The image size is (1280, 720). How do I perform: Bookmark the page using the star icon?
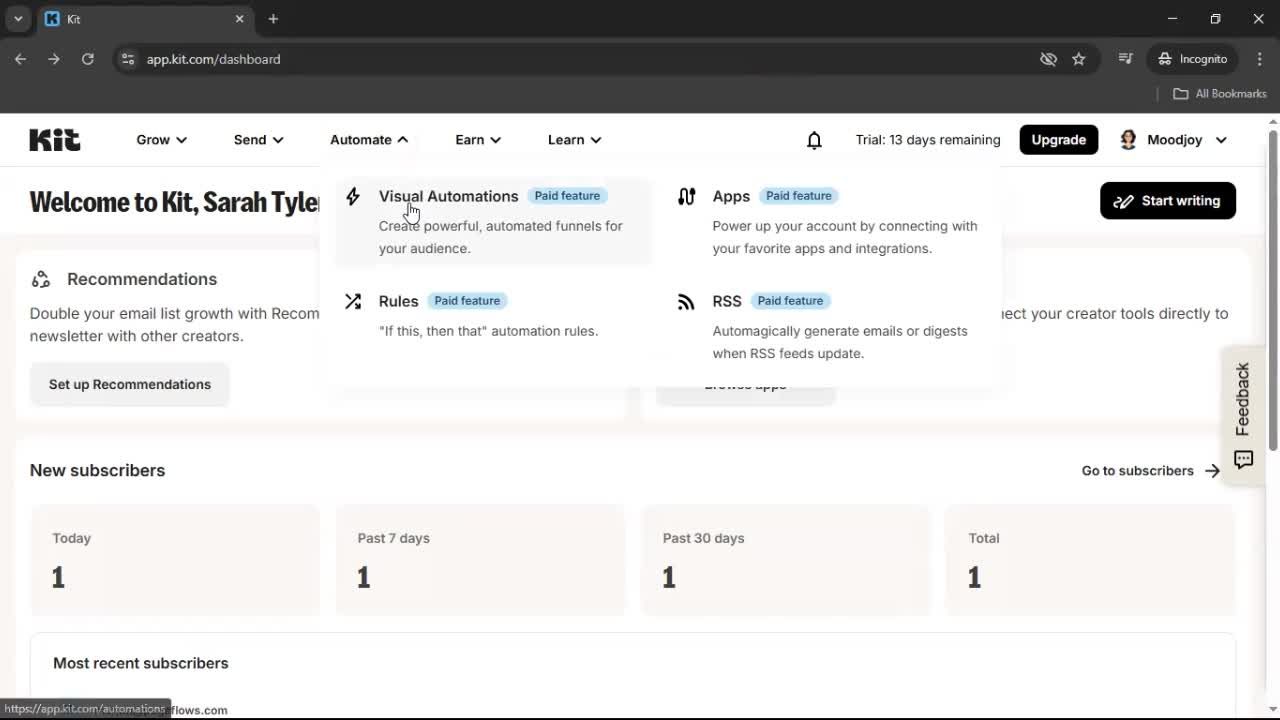tap(1079, 59)
